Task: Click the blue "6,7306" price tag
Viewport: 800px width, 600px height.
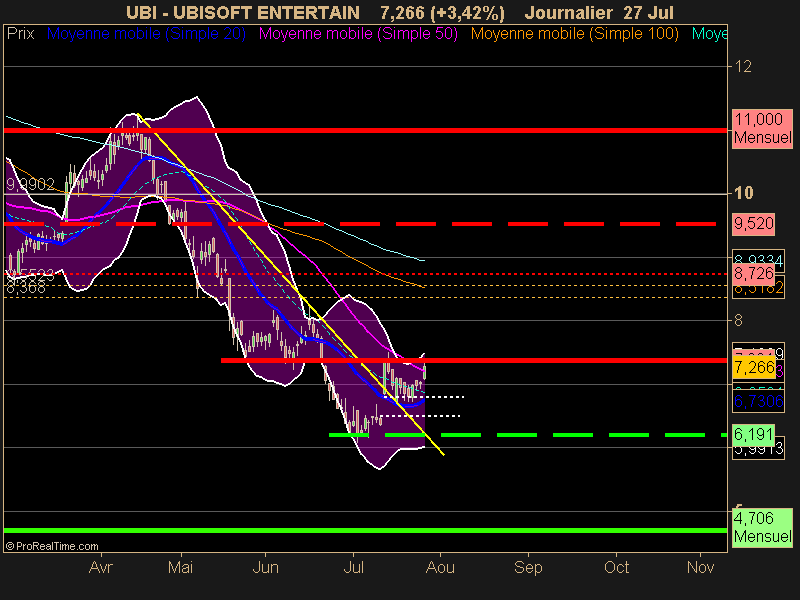Action: (x=758, y=402)
